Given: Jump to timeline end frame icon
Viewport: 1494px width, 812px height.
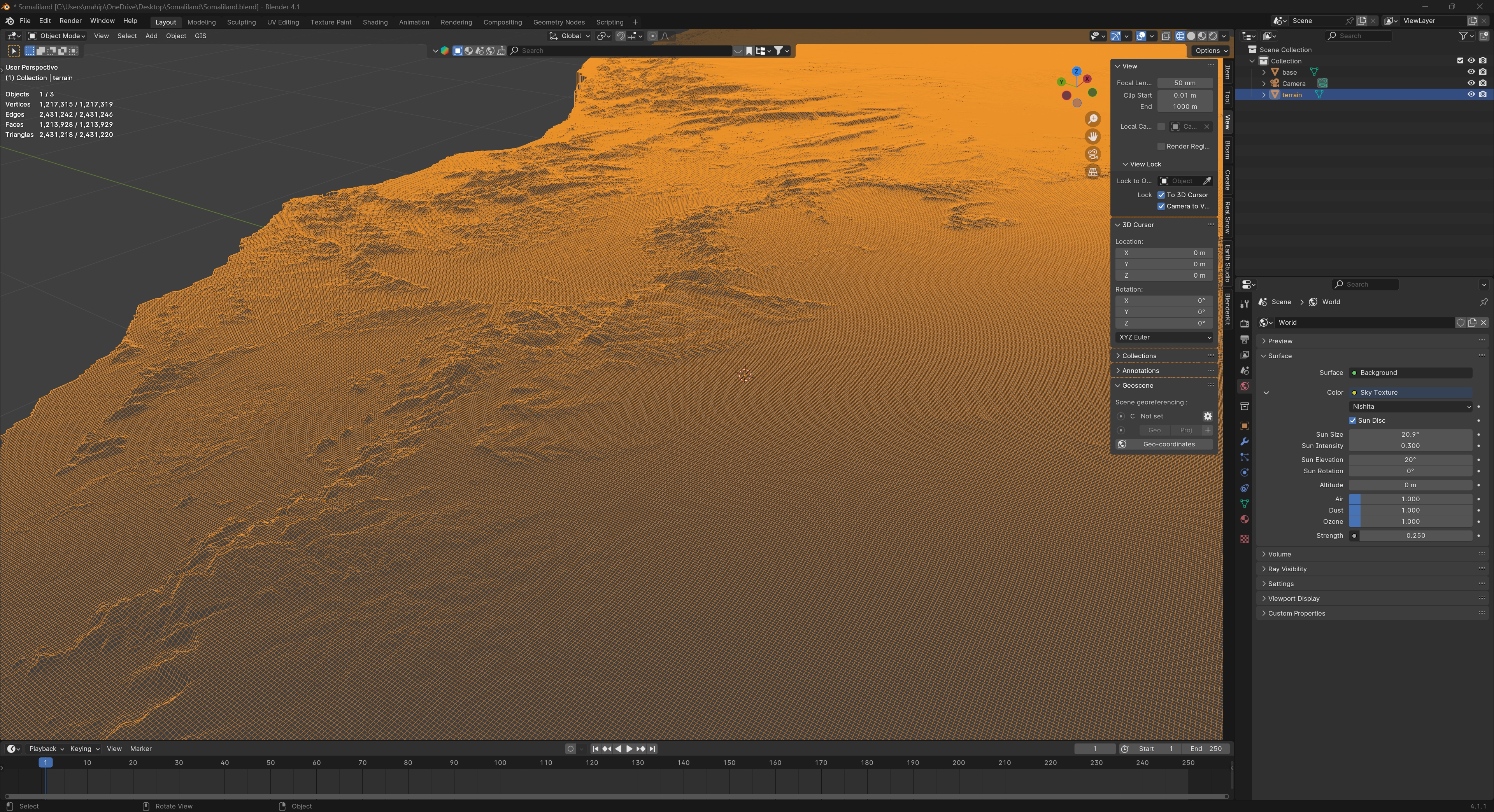Looking at the screenshot, I should click(x=652, y=749).
